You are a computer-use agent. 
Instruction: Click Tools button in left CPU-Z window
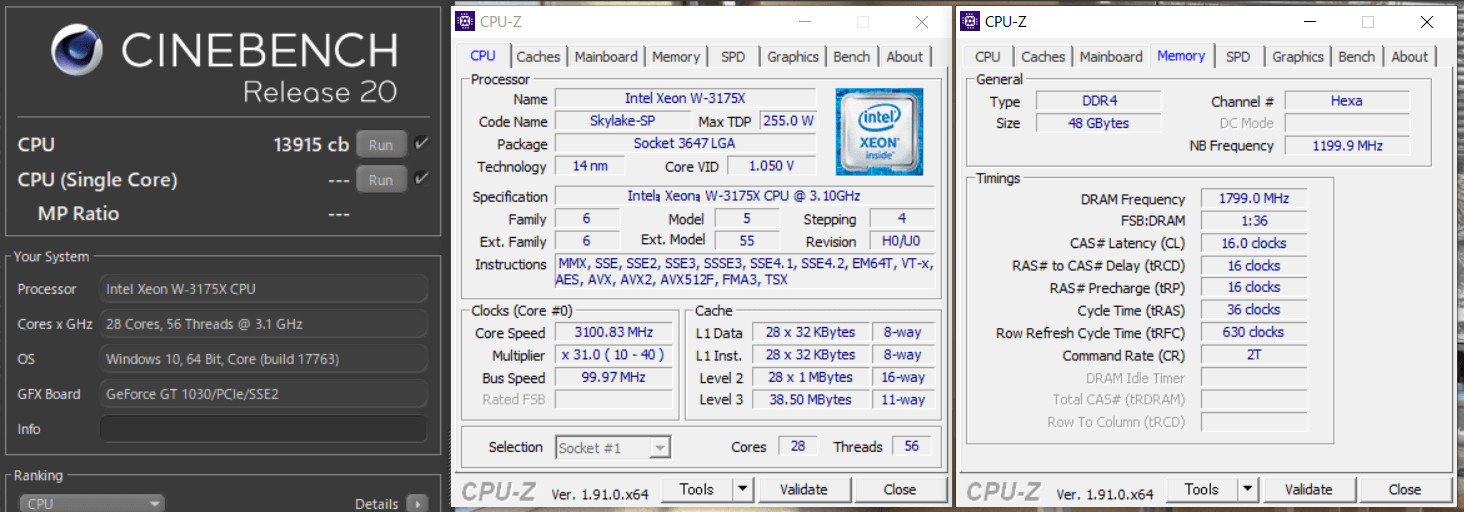coord(697,489)
